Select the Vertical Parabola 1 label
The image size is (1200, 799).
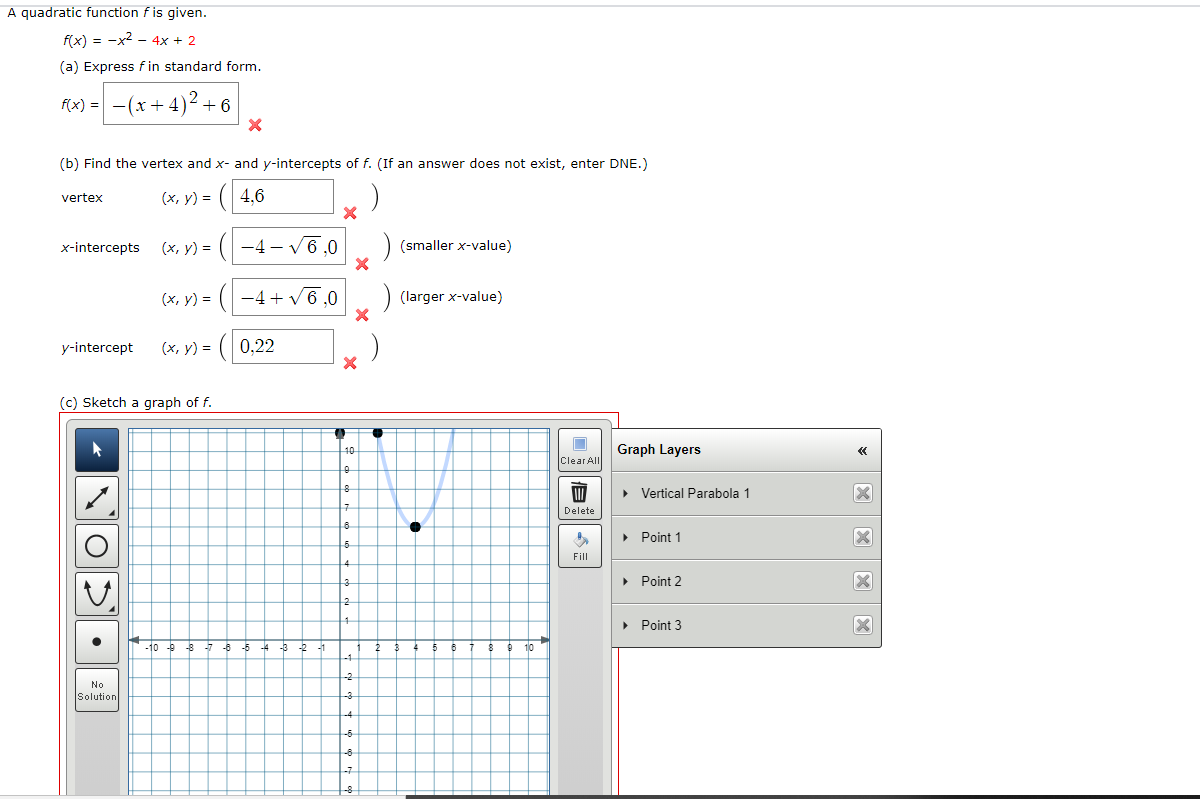point(695,494)
